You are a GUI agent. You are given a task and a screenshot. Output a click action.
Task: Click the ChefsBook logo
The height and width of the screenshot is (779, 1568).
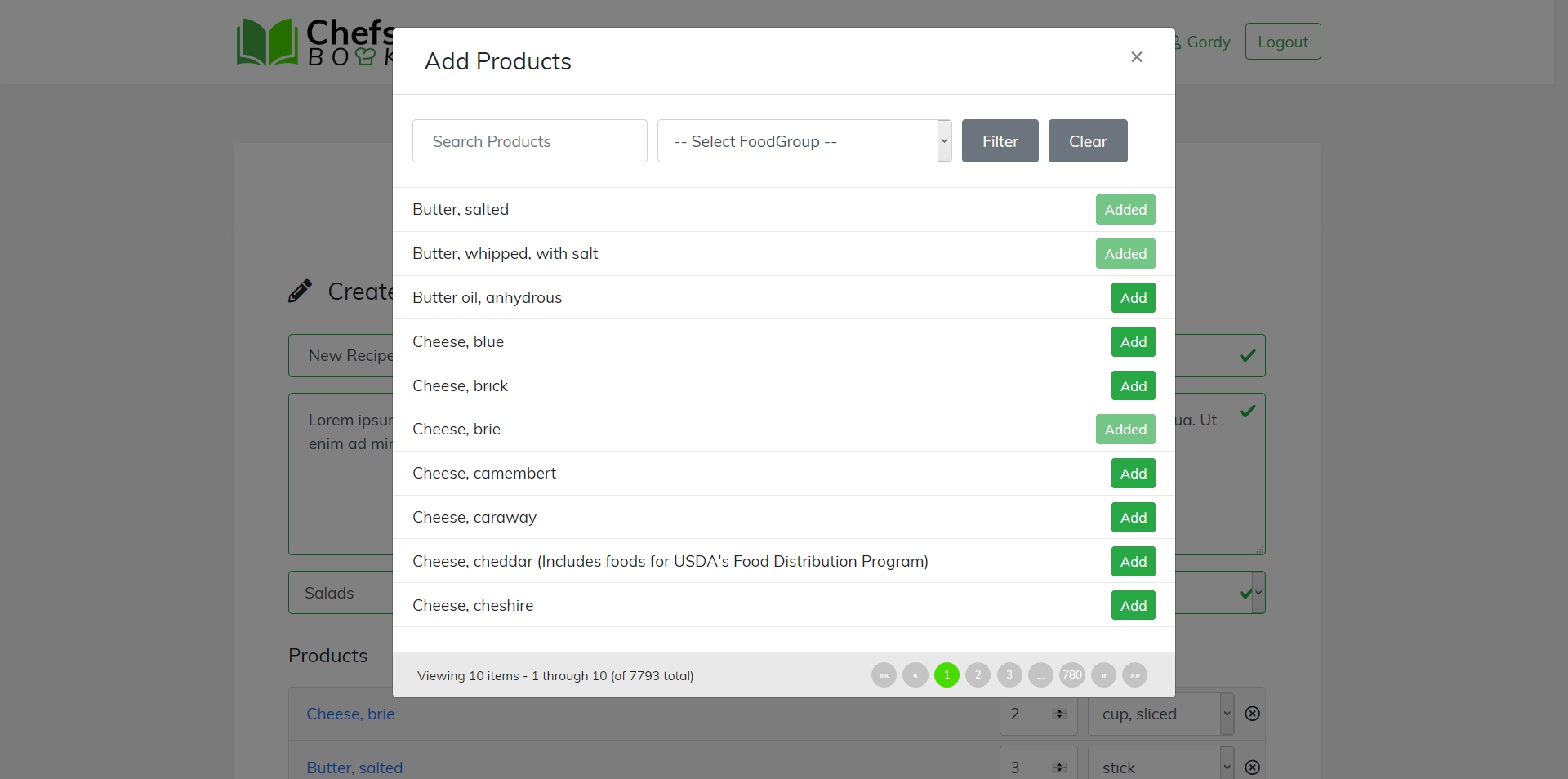coord(316,42)
